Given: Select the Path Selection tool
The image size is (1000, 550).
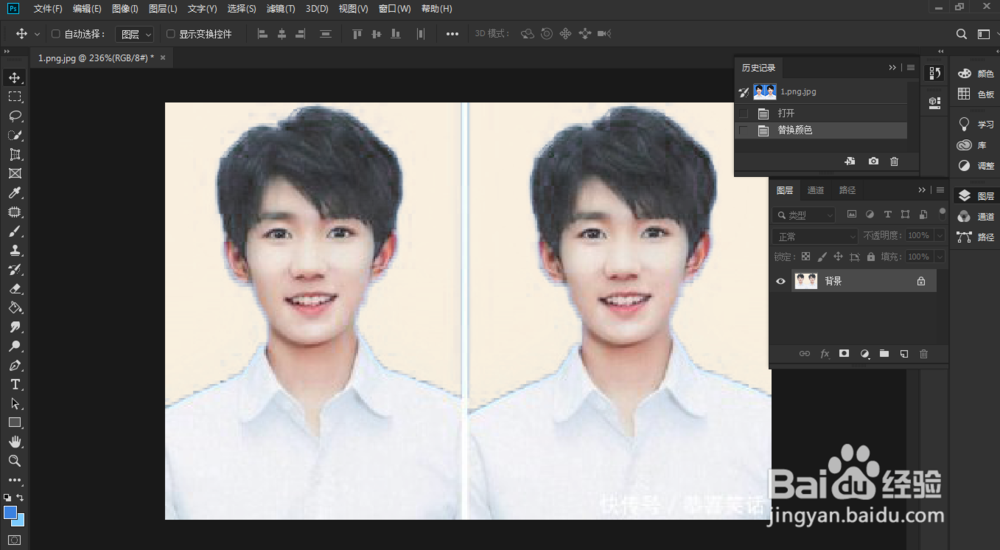Looking at the screenshot, I should pyautogui.click(x=15, y=403).
